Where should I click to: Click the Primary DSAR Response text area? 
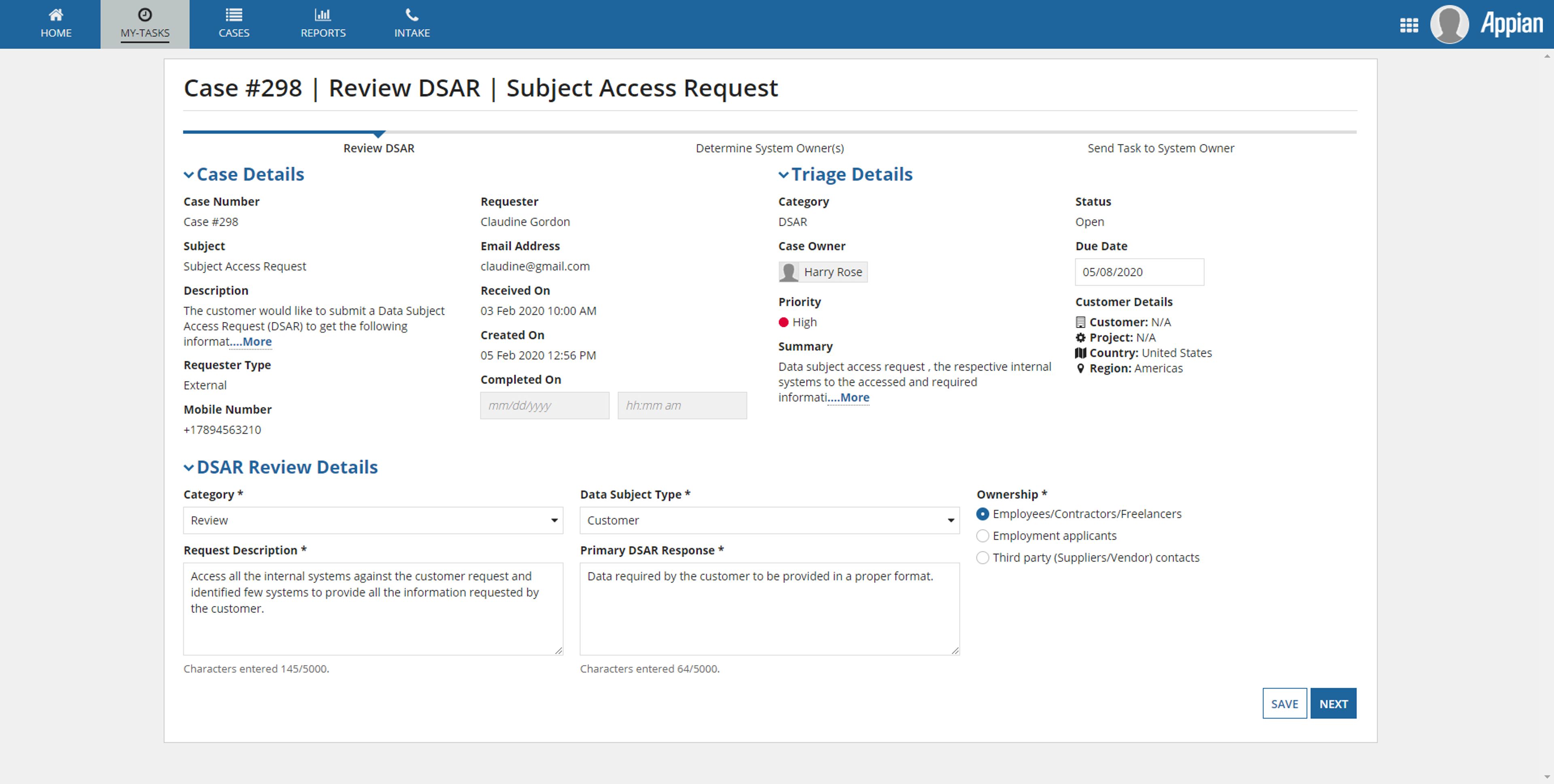tap(769, 608)
